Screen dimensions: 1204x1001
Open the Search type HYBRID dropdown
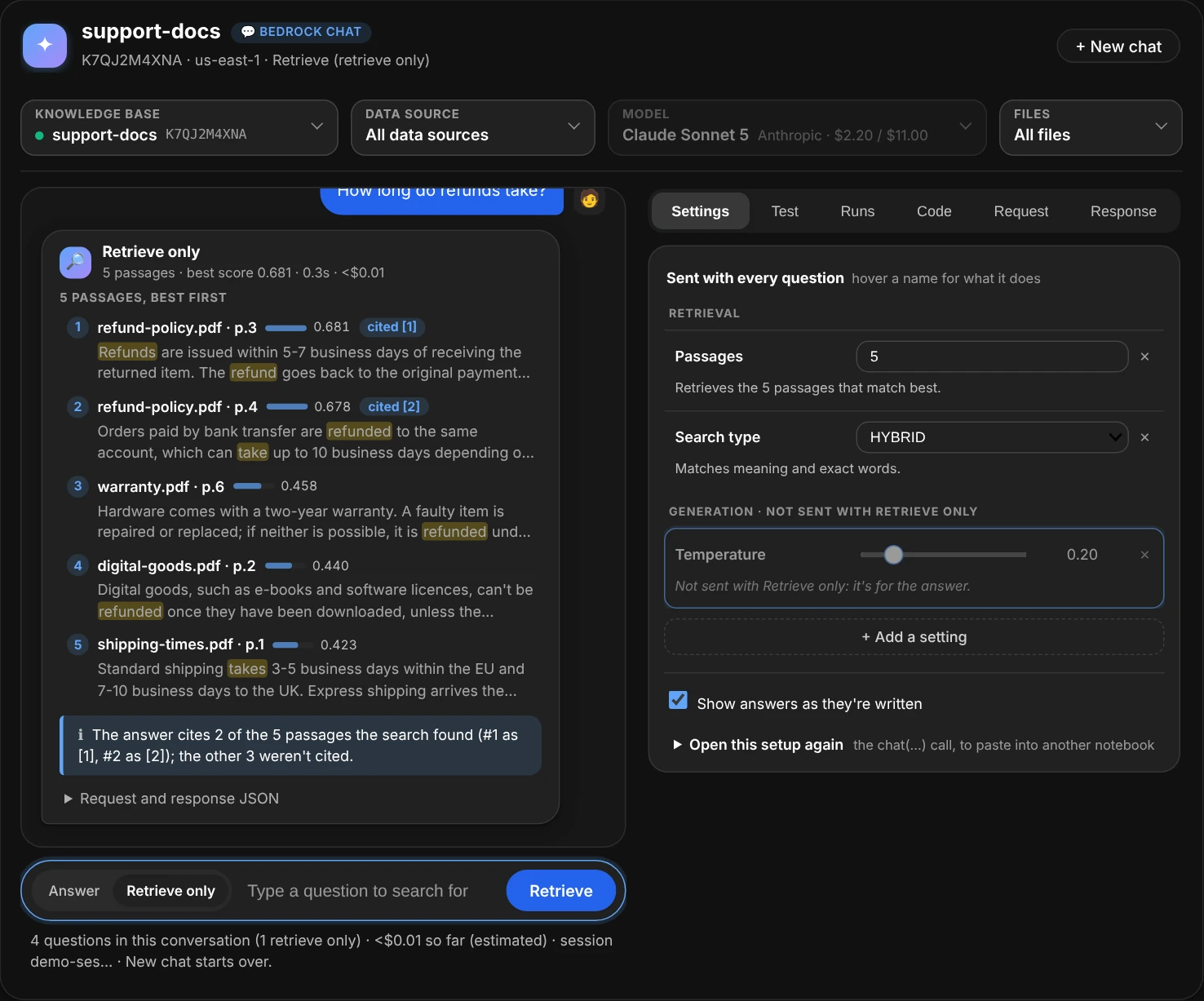992,437
